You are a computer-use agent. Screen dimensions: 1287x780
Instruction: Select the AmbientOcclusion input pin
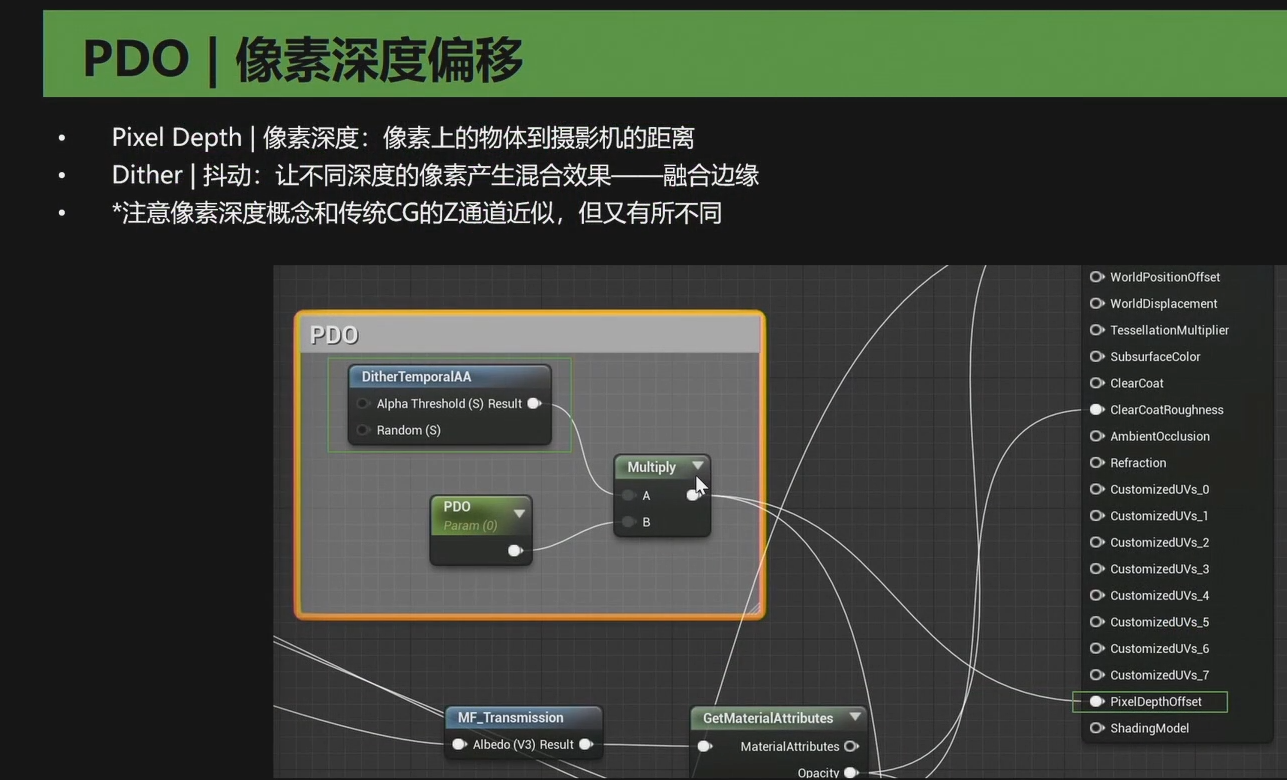click(1097, 436)
